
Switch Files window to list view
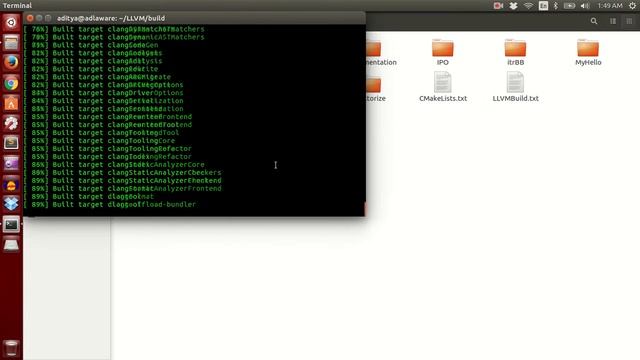point(613,21)
